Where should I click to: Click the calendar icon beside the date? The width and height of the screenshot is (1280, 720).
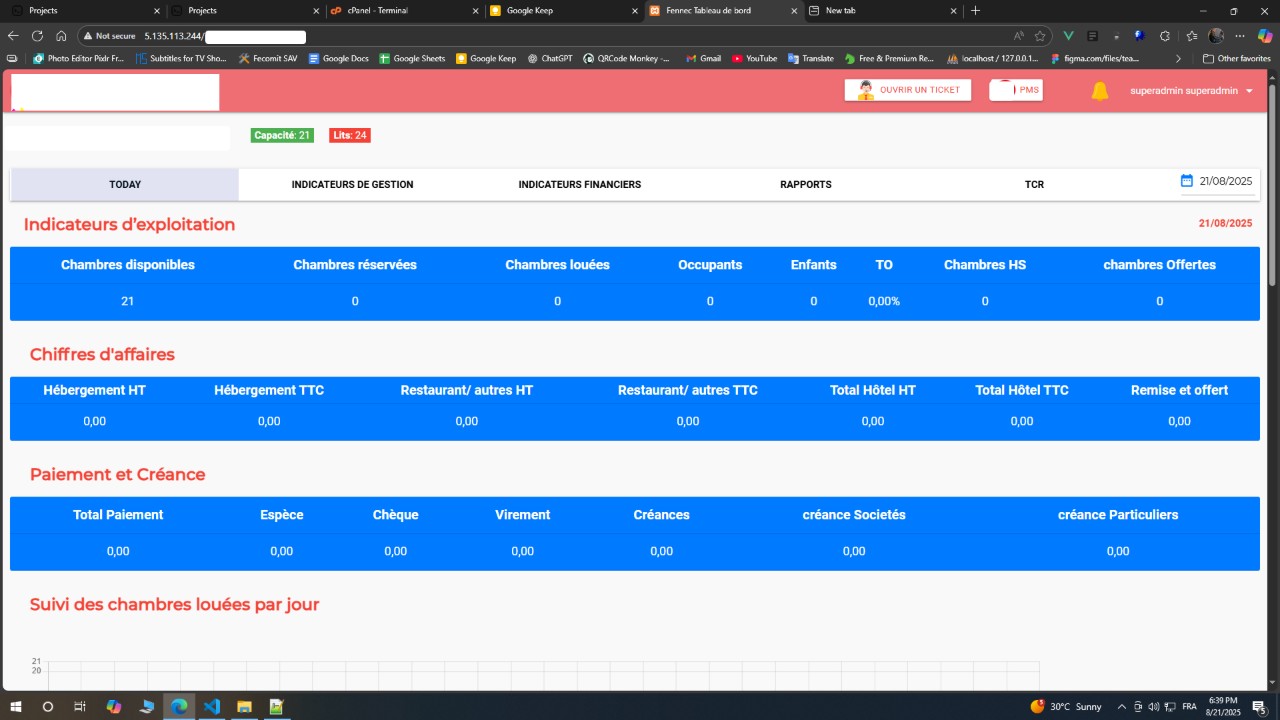pyautogui.click(x=1187, y=181)
